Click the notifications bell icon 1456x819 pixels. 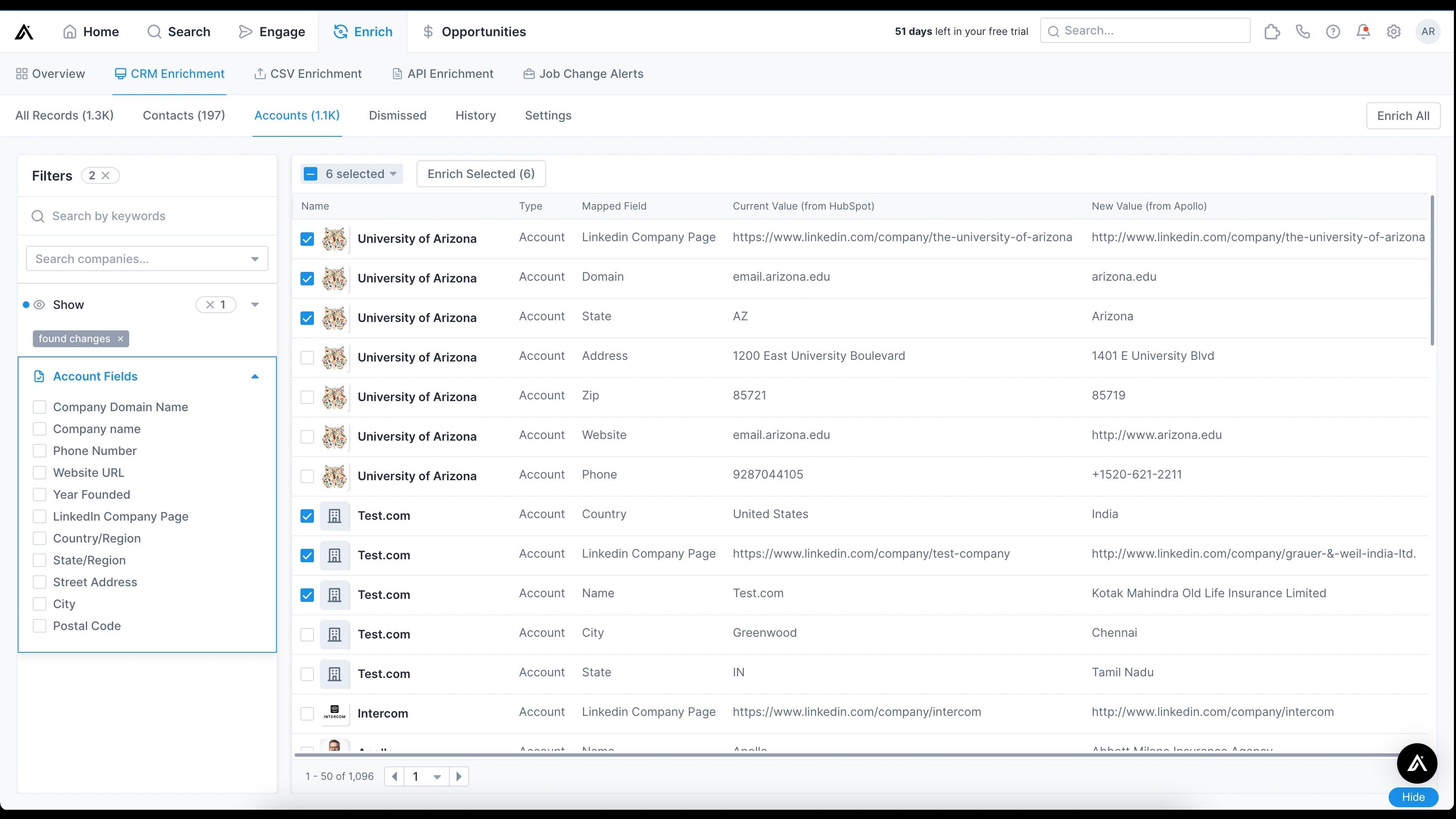click(1363, 32)
